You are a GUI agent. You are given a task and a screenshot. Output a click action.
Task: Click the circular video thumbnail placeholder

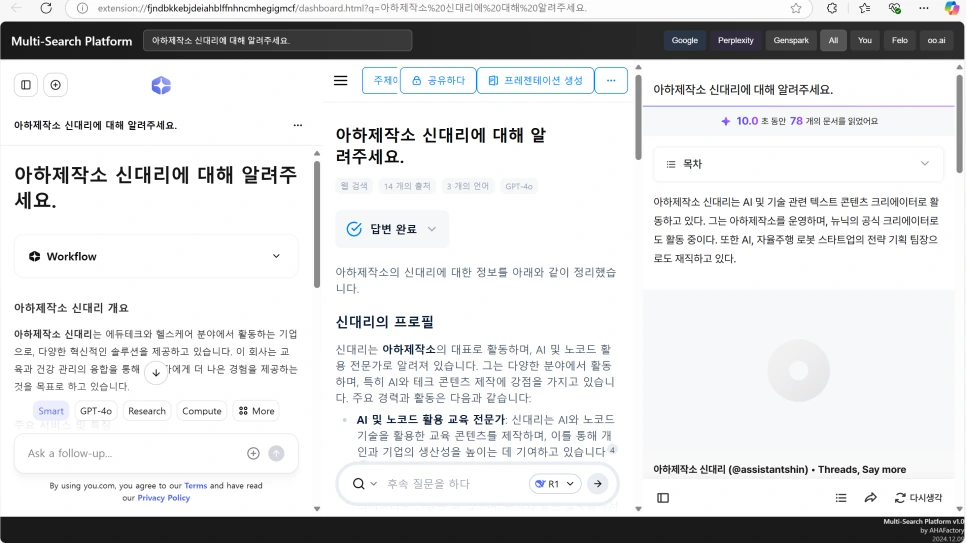pos(798,370)
